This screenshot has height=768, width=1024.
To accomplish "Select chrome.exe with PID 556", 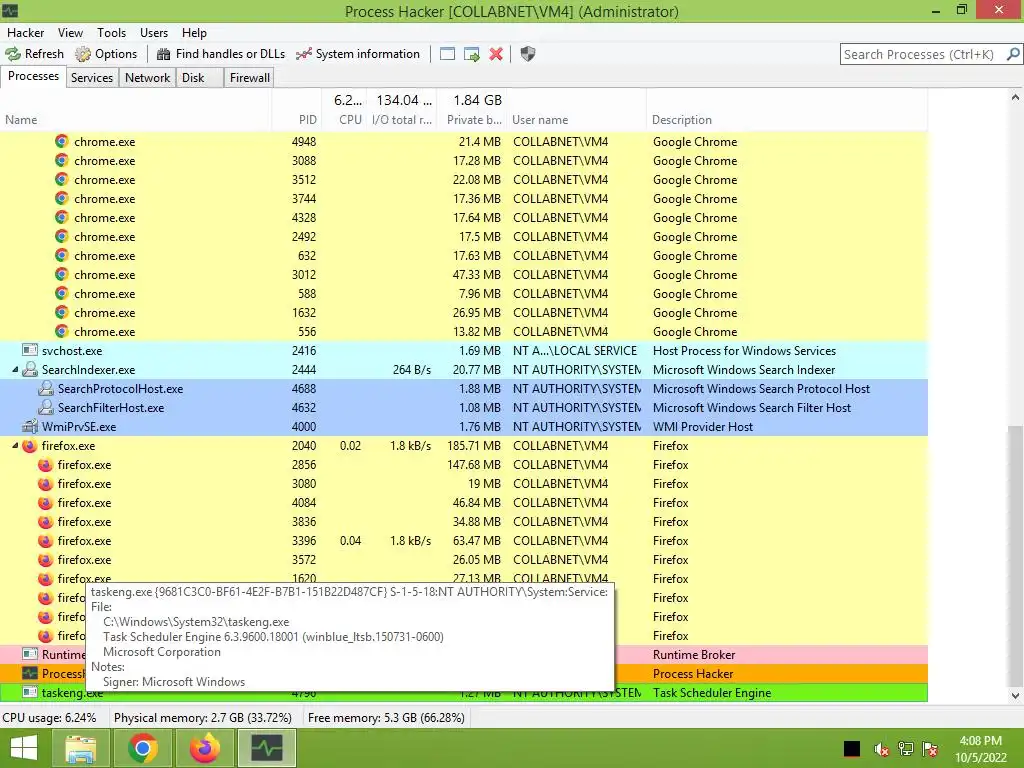I will click(464, 331).
